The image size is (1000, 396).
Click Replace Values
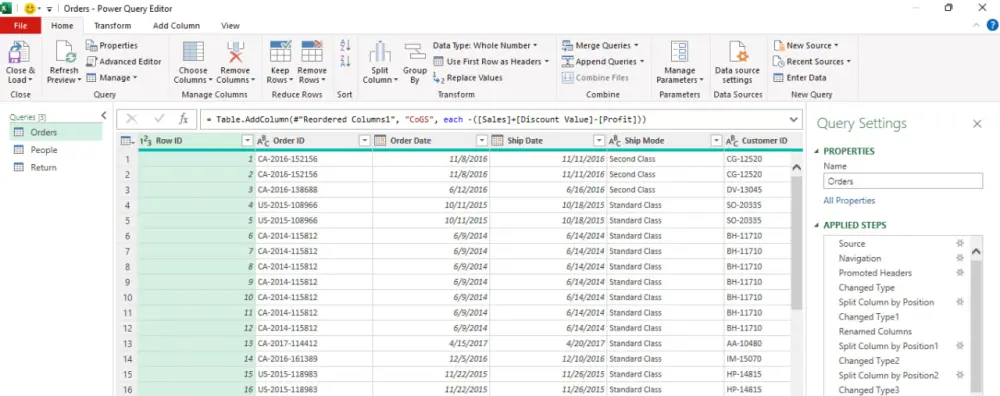[467, 78]
